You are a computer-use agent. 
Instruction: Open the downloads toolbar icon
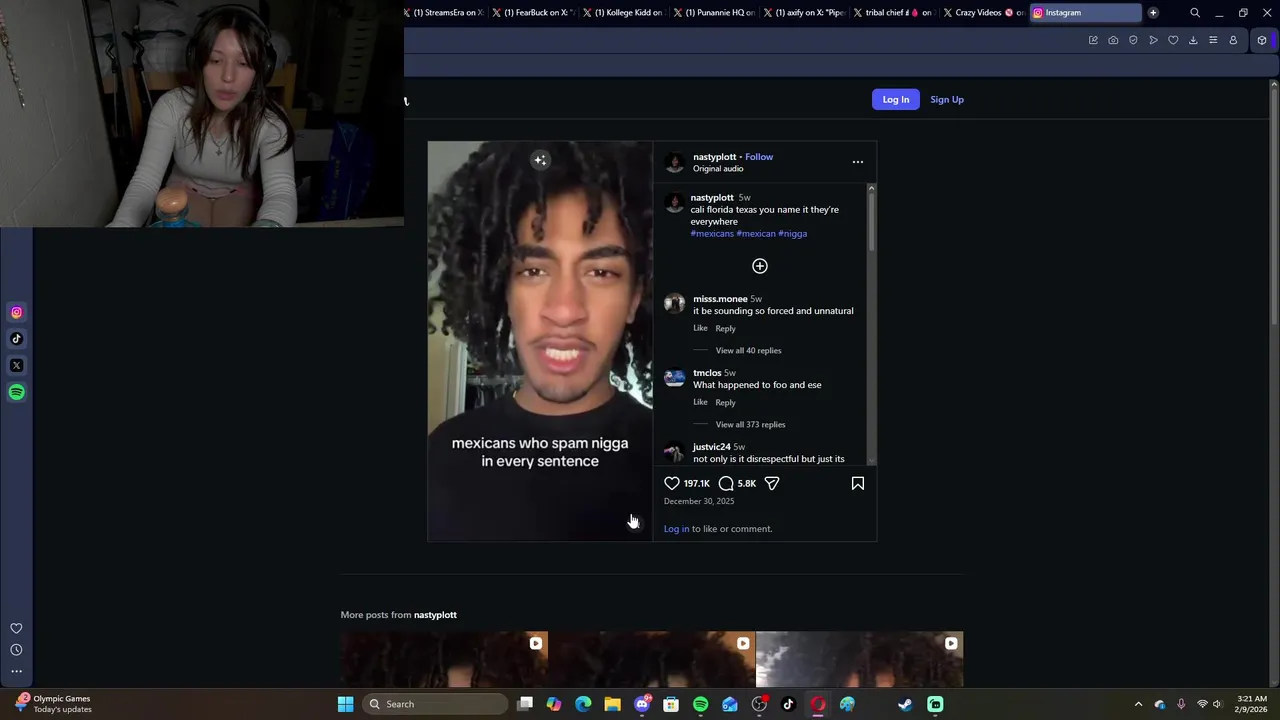pos(1193,40)
